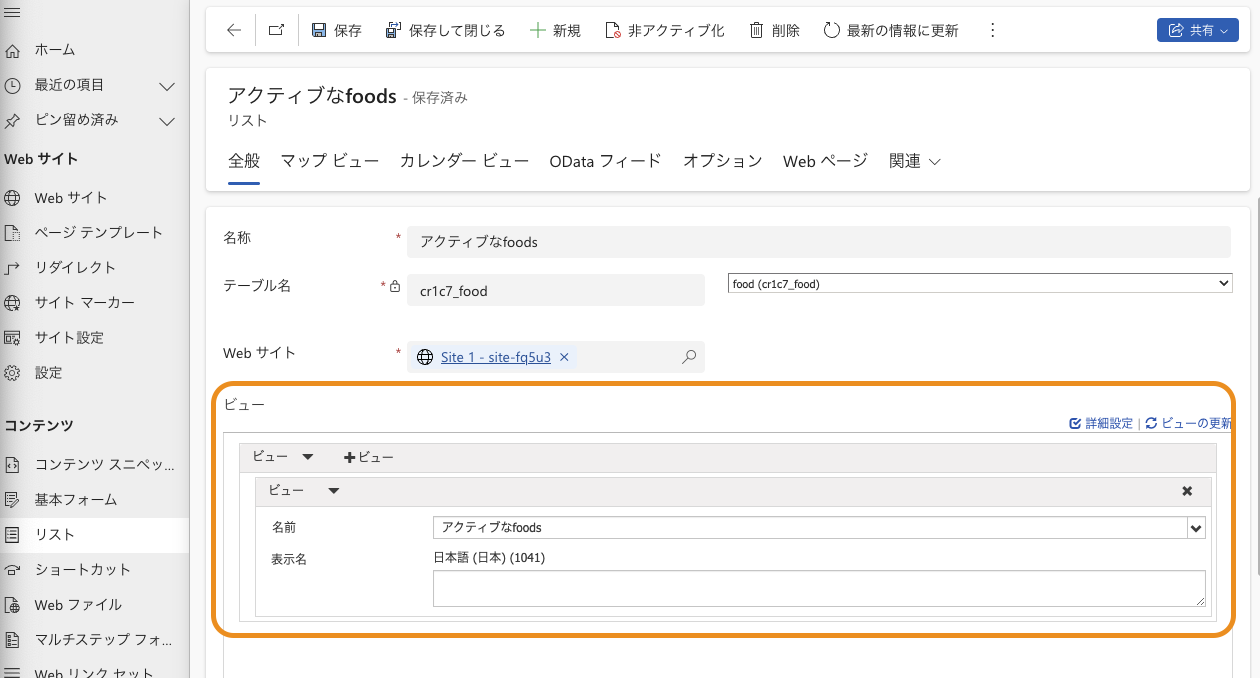Click the 表示名 text area
This screenshot has width=1260, height=678.
818,588
